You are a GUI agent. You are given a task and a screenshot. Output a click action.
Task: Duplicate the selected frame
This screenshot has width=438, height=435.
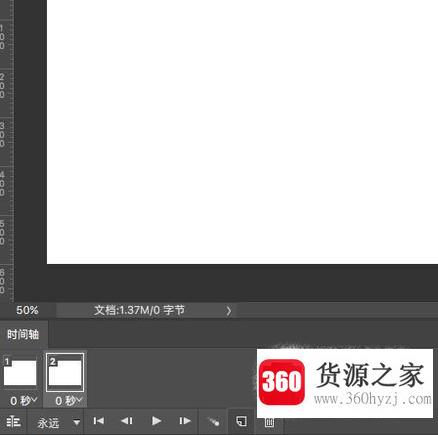242,421
